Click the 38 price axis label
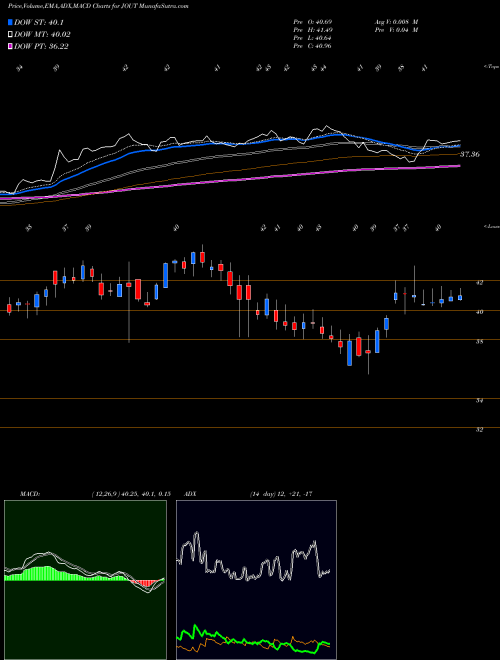The image size is (500, 660). point(479,341)
